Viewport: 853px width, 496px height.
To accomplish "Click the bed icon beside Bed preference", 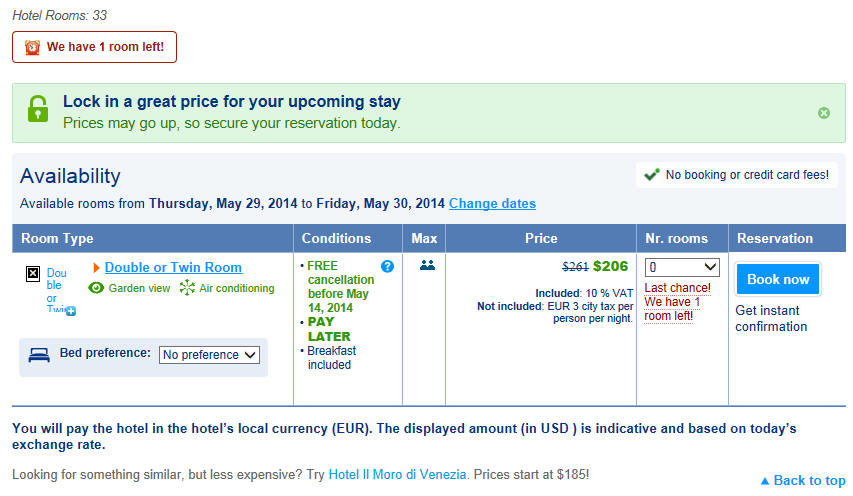I will (39, 355).
